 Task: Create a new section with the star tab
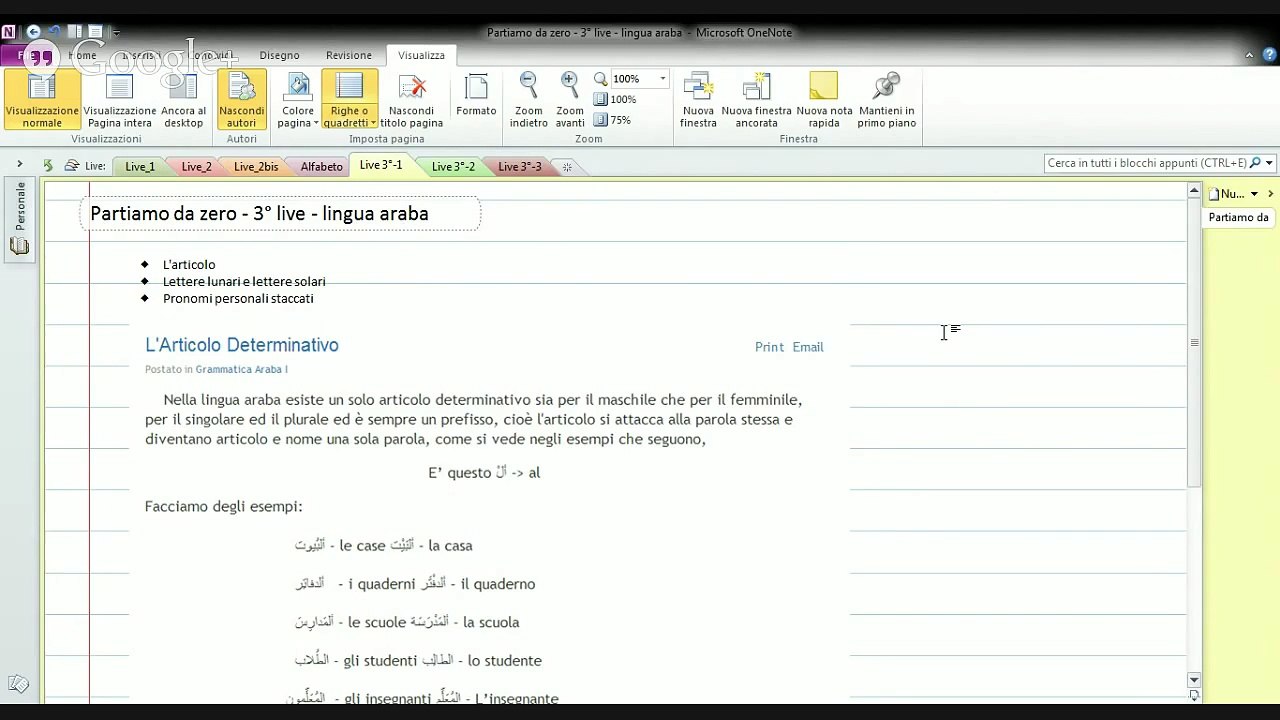click(x=567, y=167)
